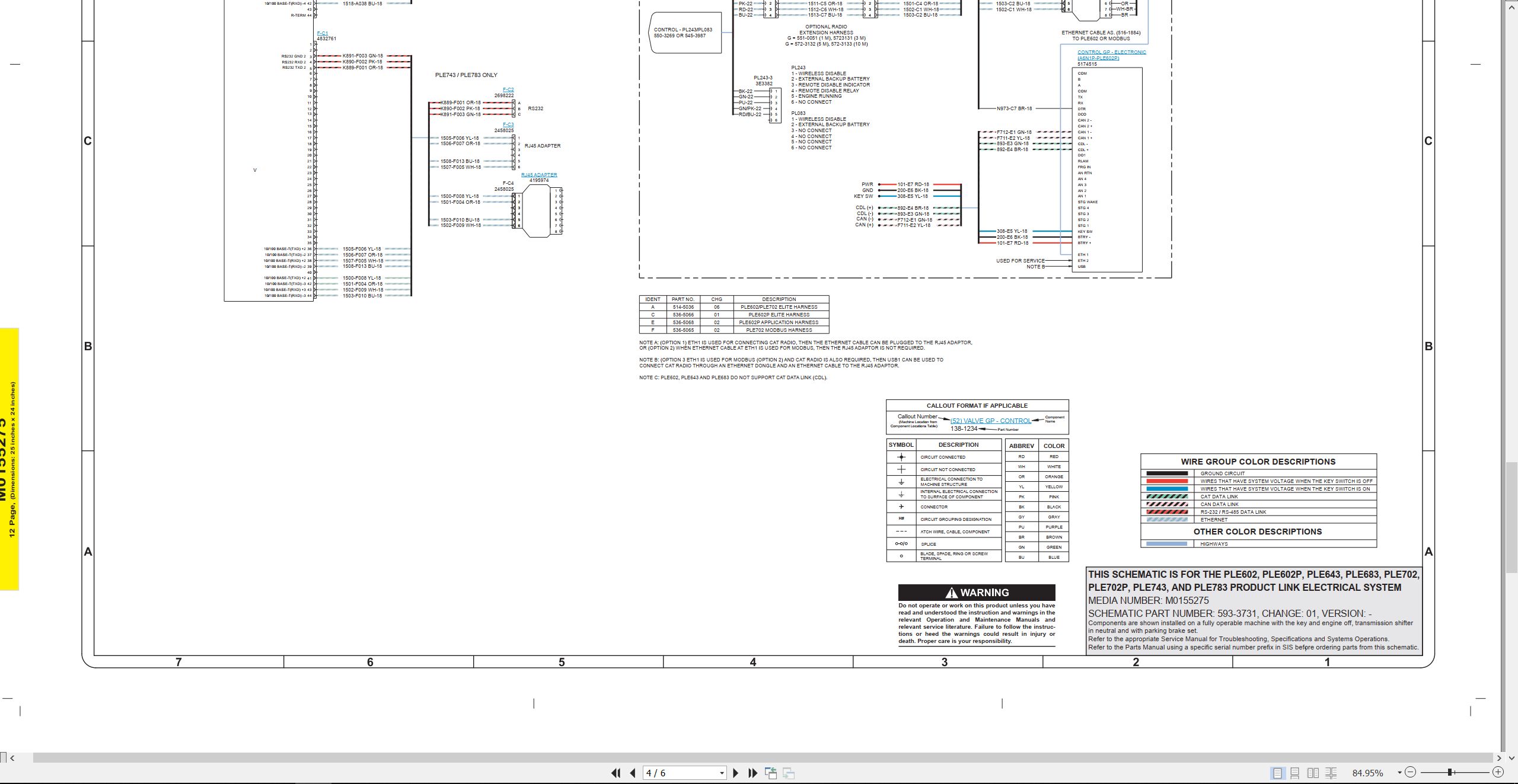Image resolution: width=1518 pixels, height=784 pixels.
Task: Click the CONTROL - PL243/PL083 box
Action: [x=686, y=33]
